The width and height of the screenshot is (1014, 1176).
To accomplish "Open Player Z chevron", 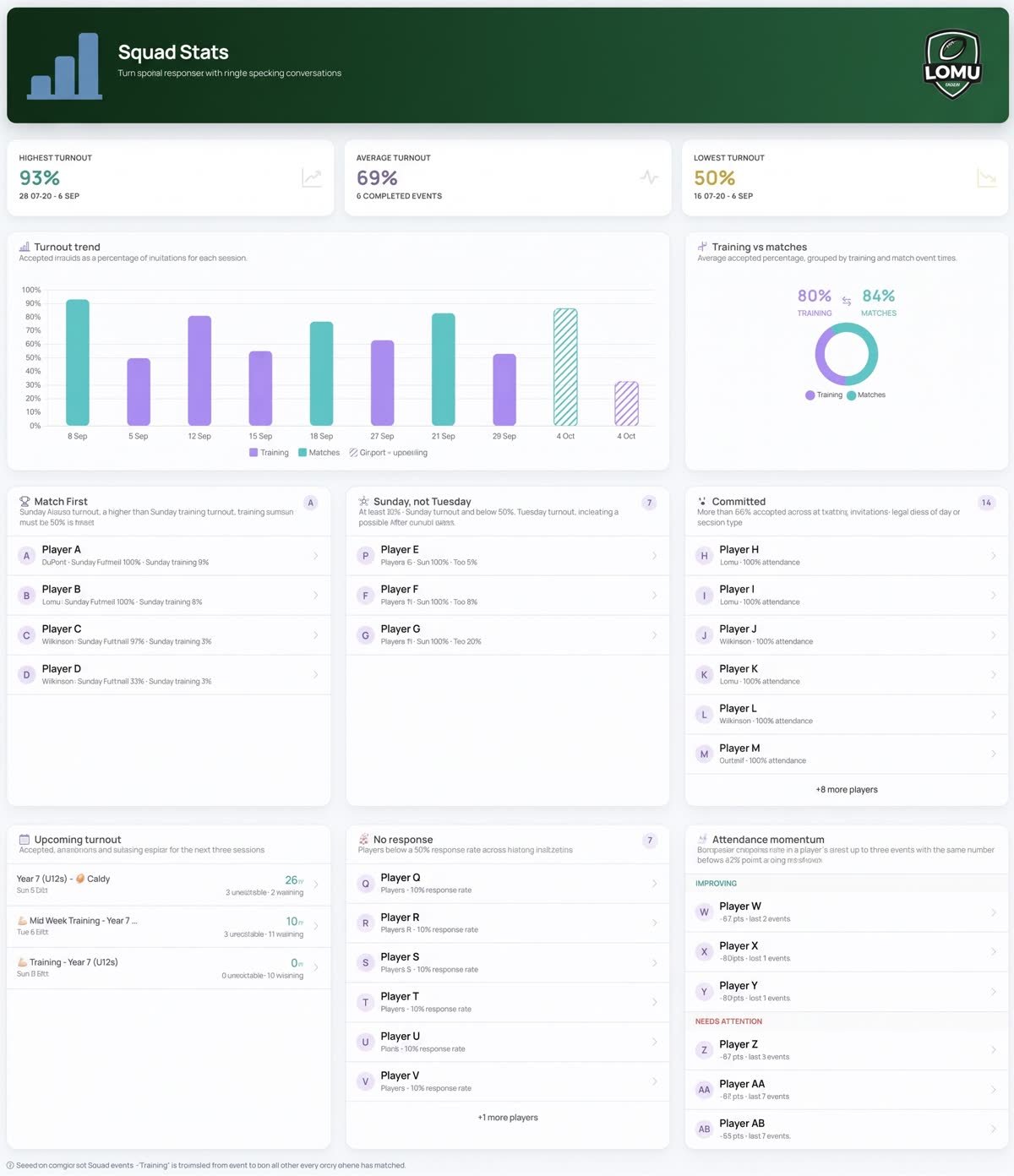I will pos(994,1050).
